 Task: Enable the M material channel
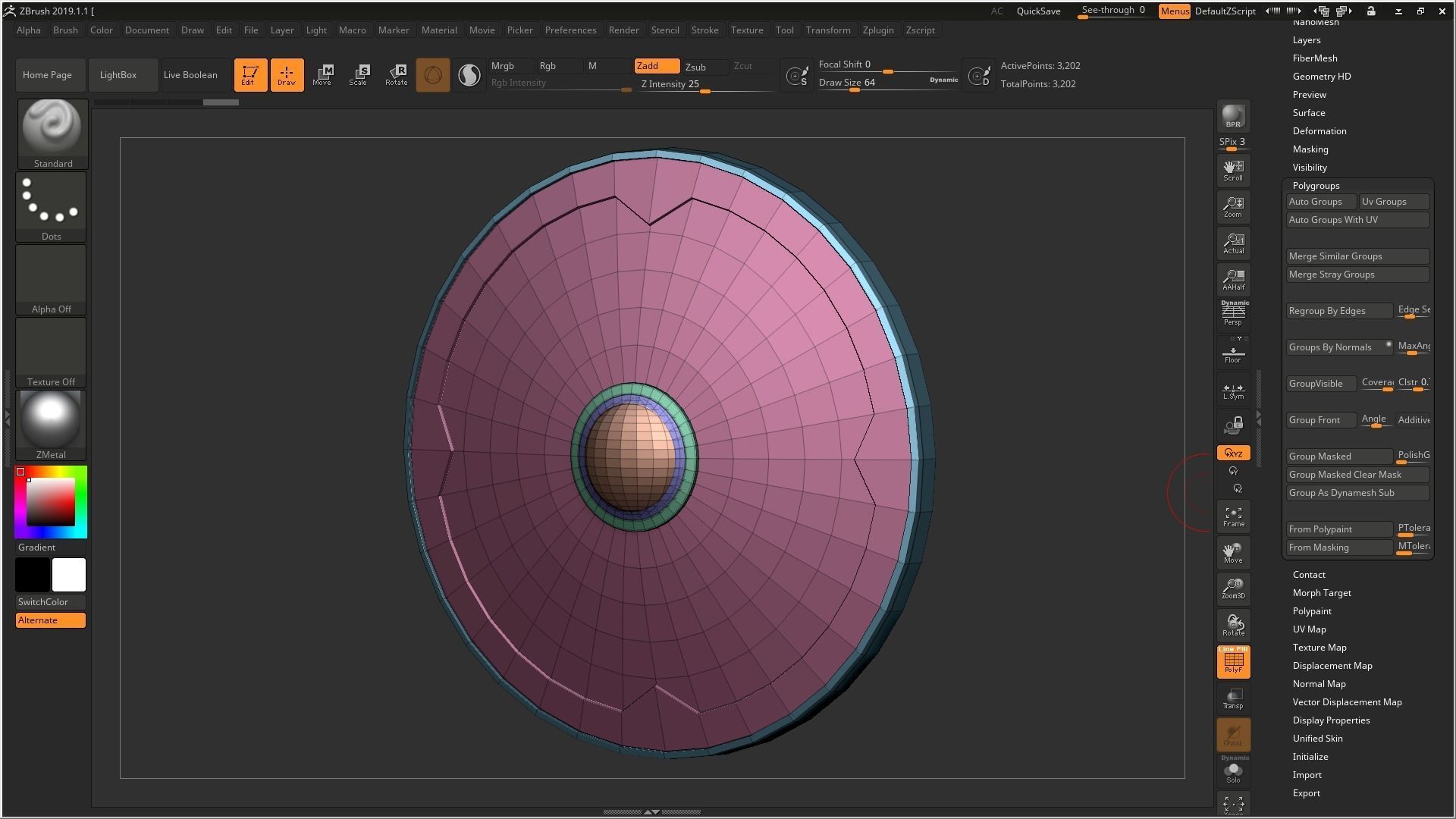(607, 66)
